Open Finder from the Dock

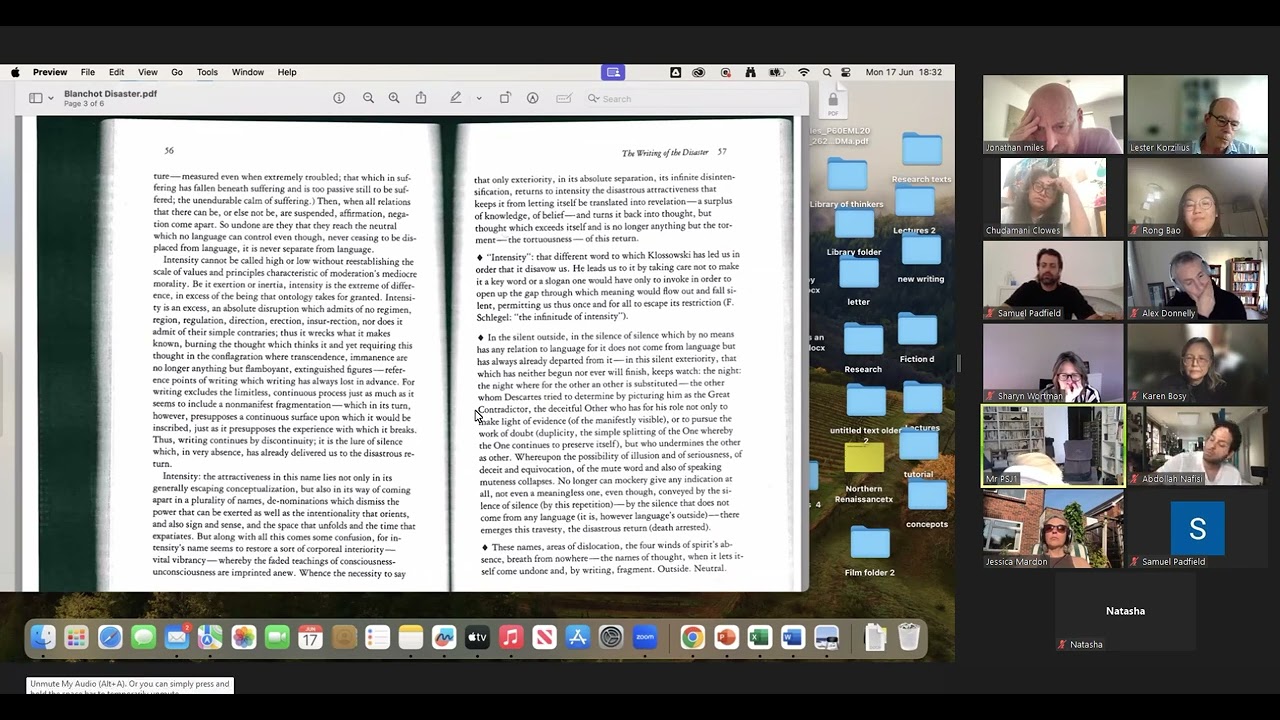pyautogui.click(x=43, y=637)
